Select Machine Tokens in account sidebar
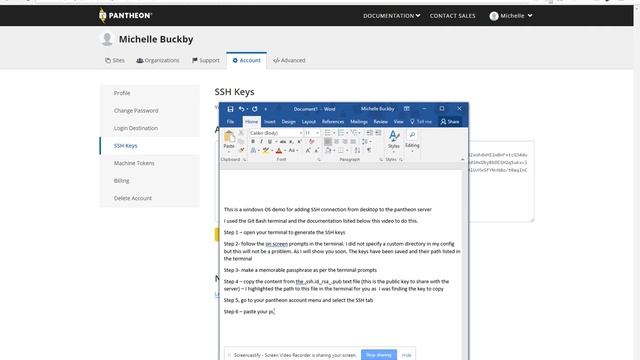 [x=149, y=163]
